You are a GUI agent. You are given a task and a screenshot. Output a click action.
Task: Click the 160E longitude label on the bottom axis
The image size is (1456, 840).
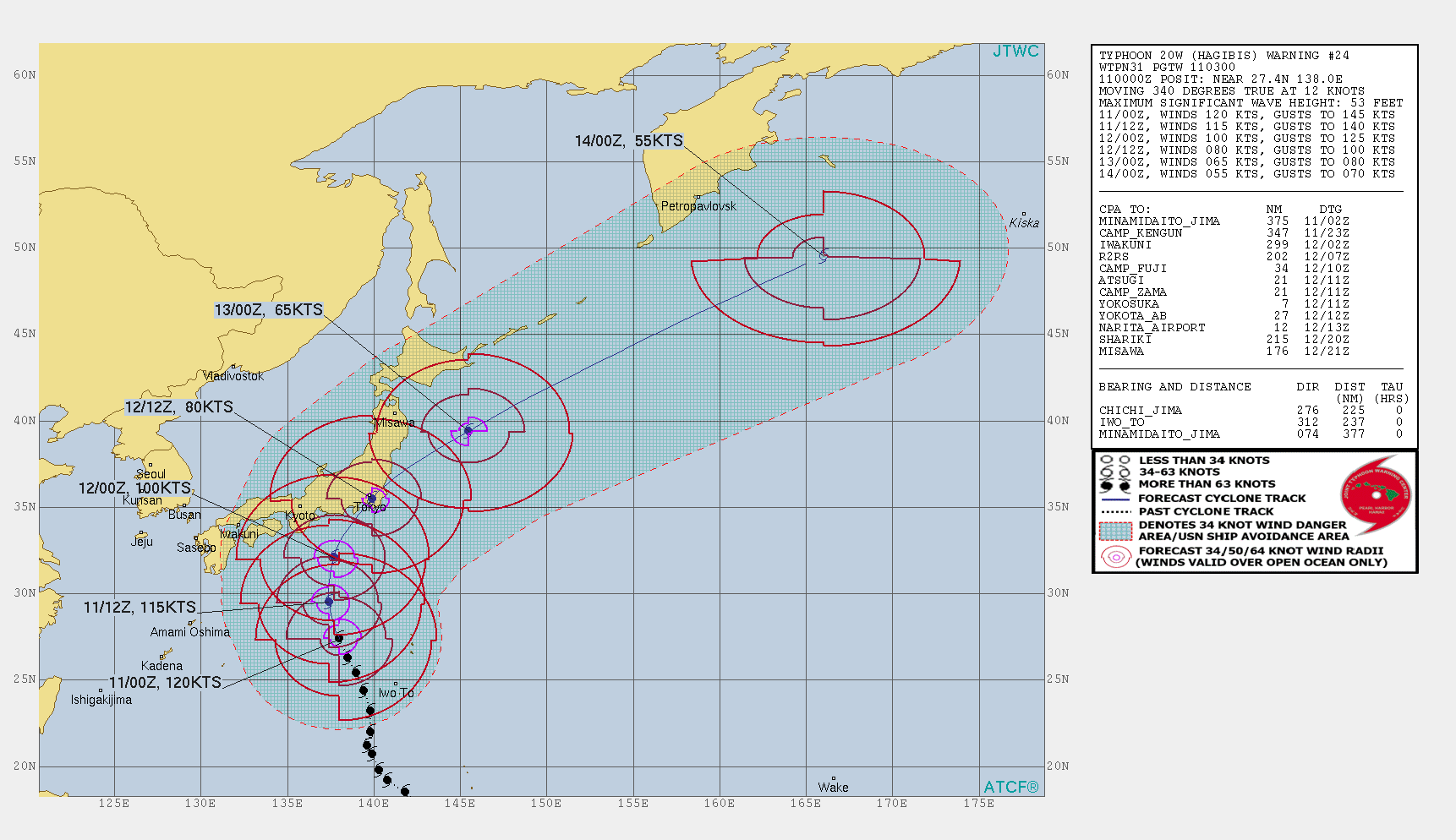pos(720,804)
